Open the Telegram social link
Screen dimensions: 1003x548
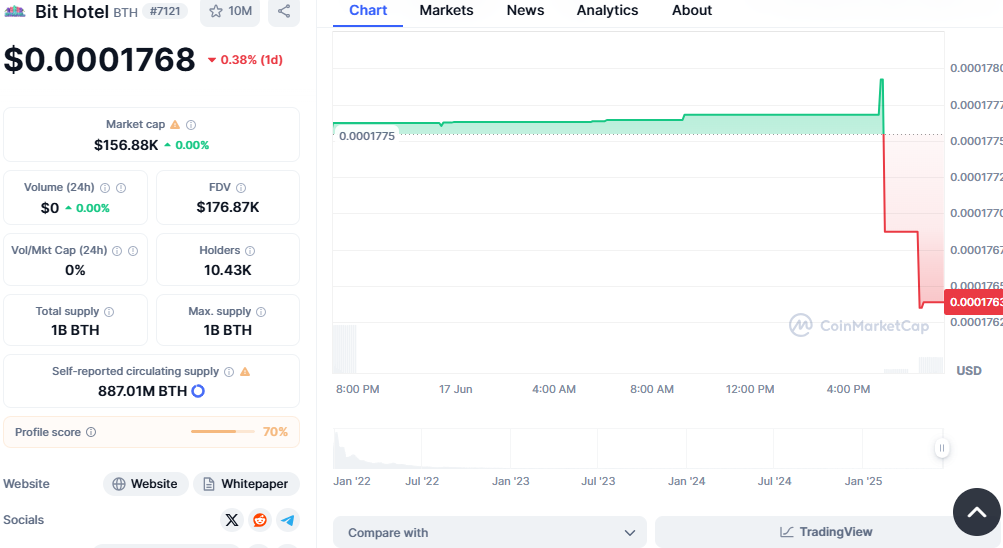288,520
